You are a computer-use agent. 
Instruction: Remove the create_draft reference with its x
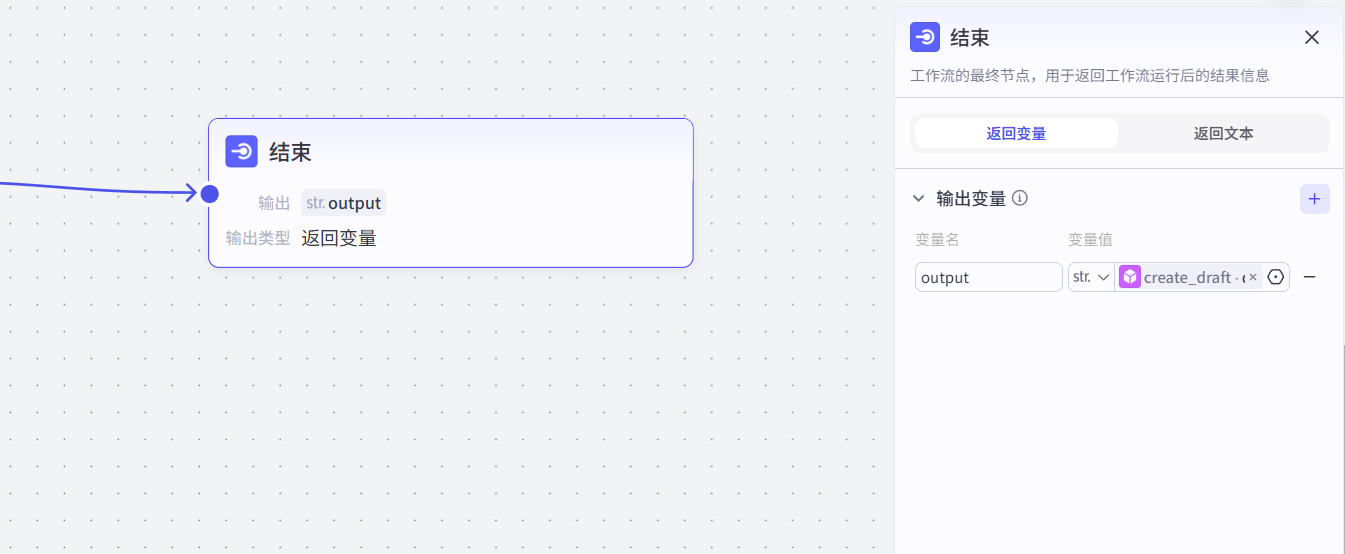pos(1253,277)
